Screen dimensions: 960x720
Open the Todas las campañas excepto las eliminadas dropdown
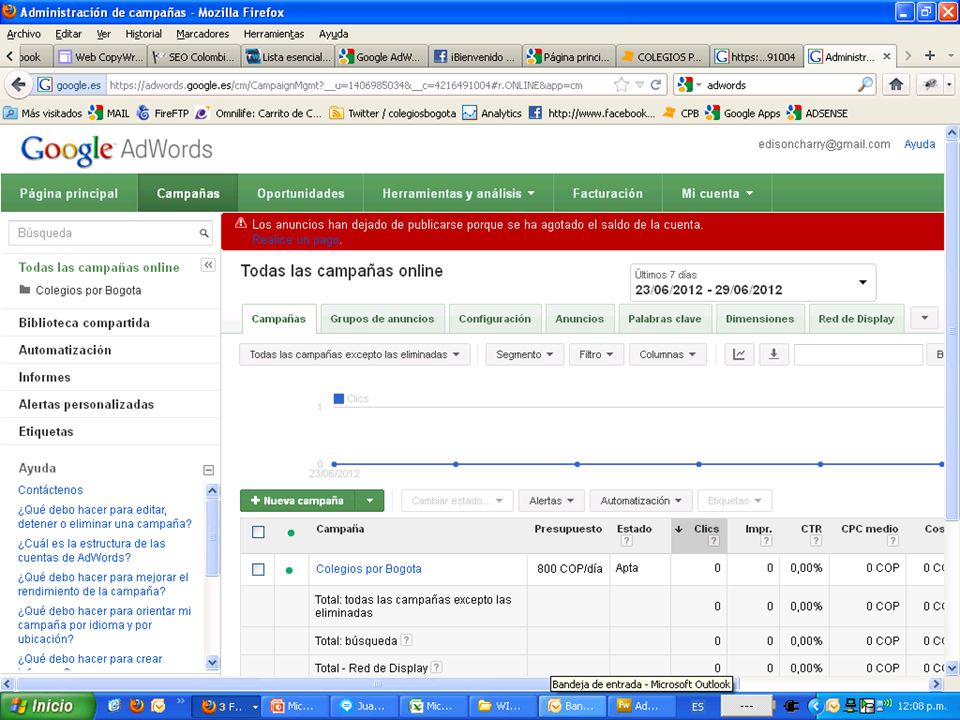click(354, 354)
